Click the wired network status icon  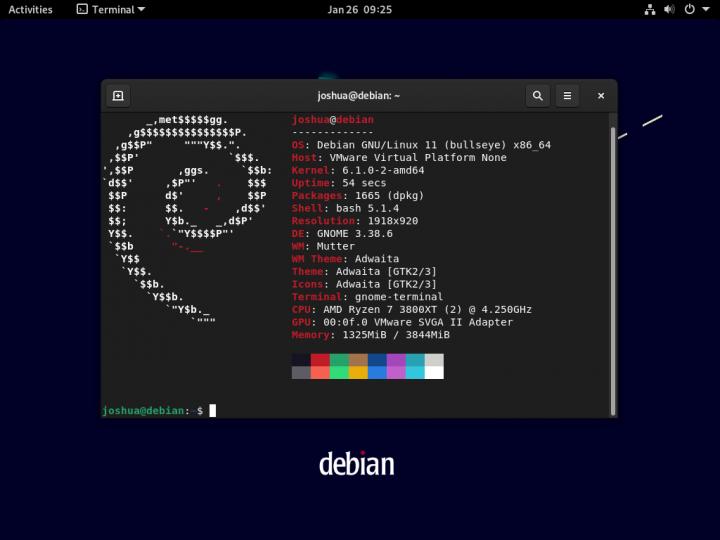(649, 9)
